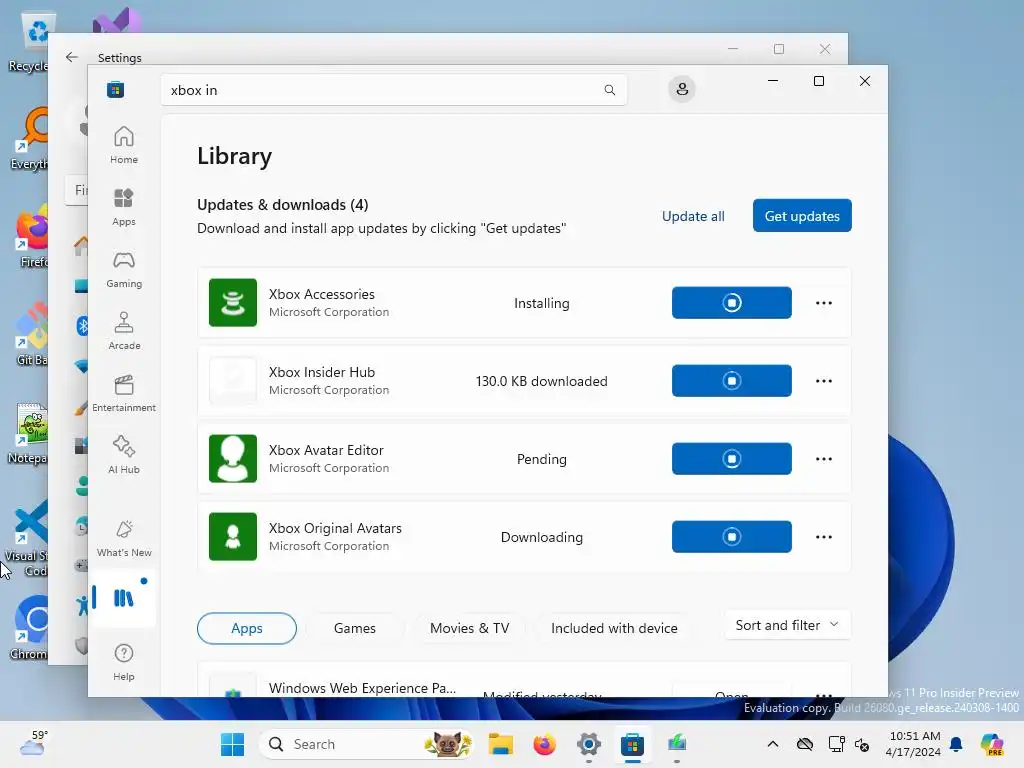Select the Games filter tab
This screenshot has height=768, width=1024.
(355, 628)
